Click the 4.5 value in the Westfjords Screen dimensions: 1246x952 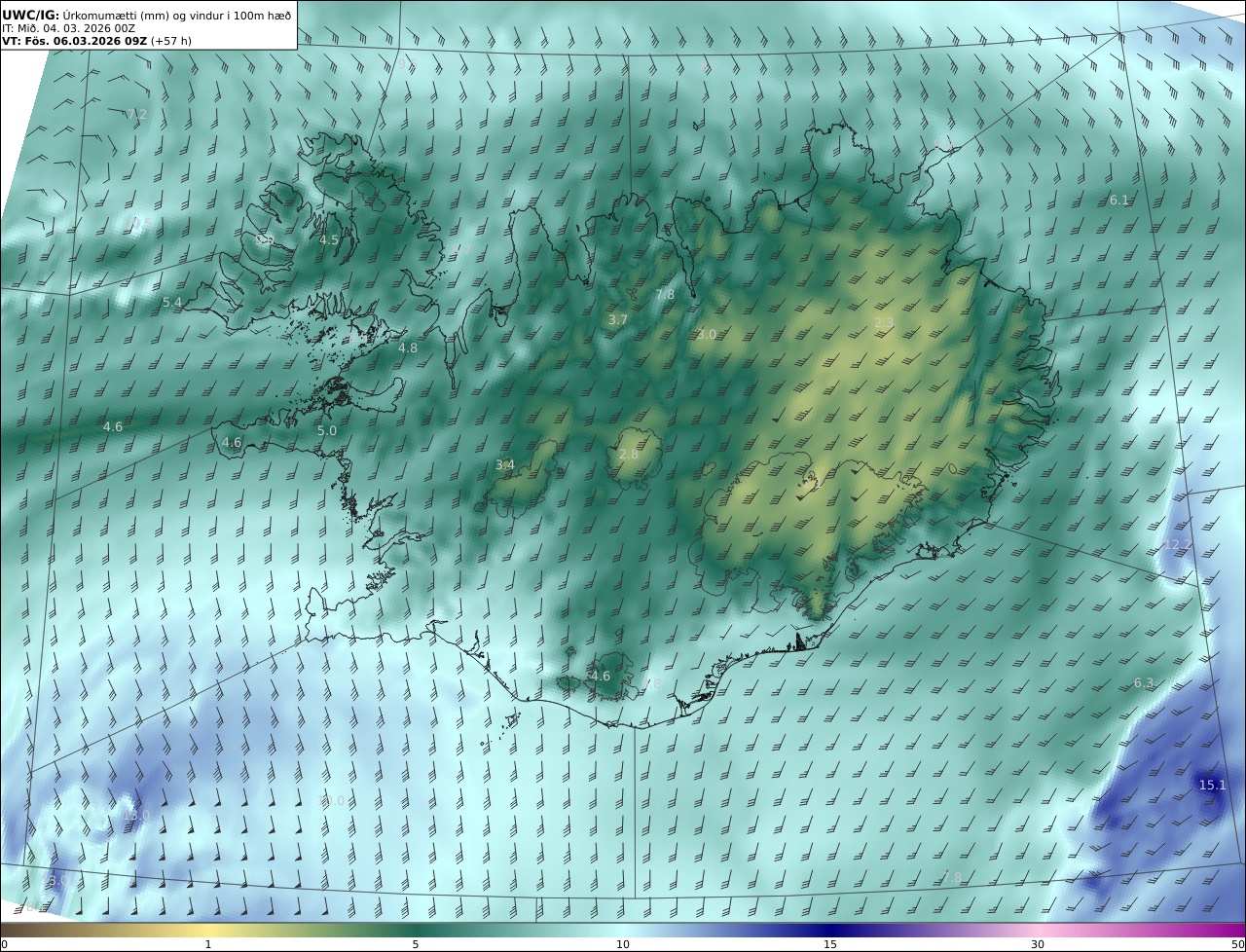(x=329, y=240)
